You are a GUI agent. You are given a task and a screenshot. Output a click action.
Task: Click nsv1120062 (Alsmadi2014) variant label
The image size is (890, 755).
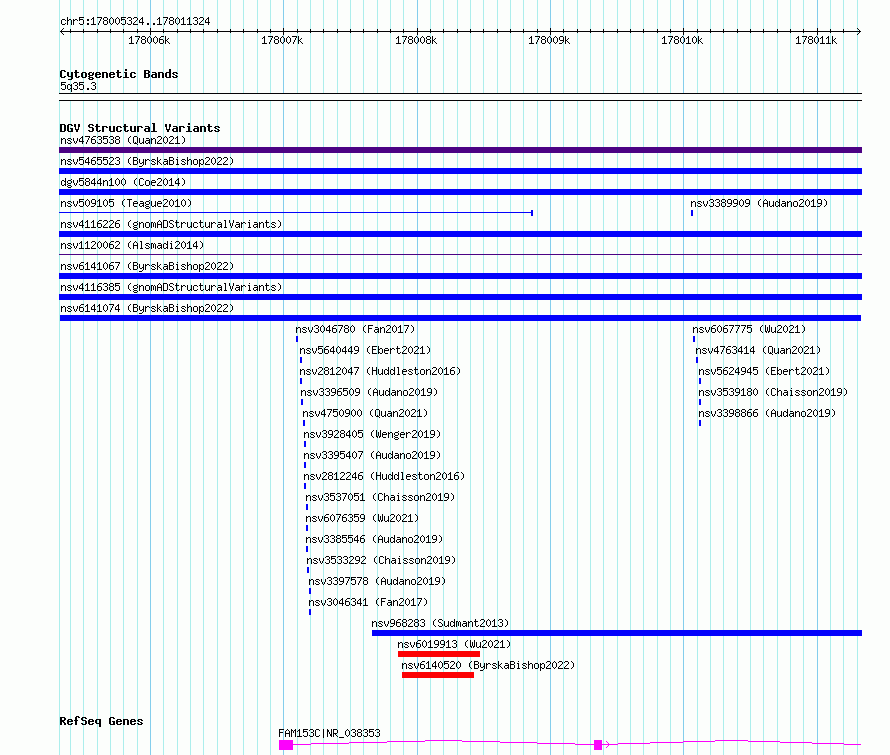[x=132, y=245]
